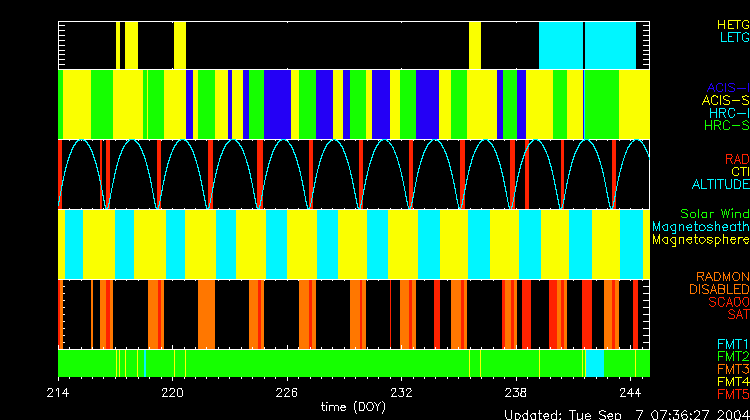750x420 pixels.
Task: Click the large cyan LETG block in top panel
Action: [x=587, y=45]
